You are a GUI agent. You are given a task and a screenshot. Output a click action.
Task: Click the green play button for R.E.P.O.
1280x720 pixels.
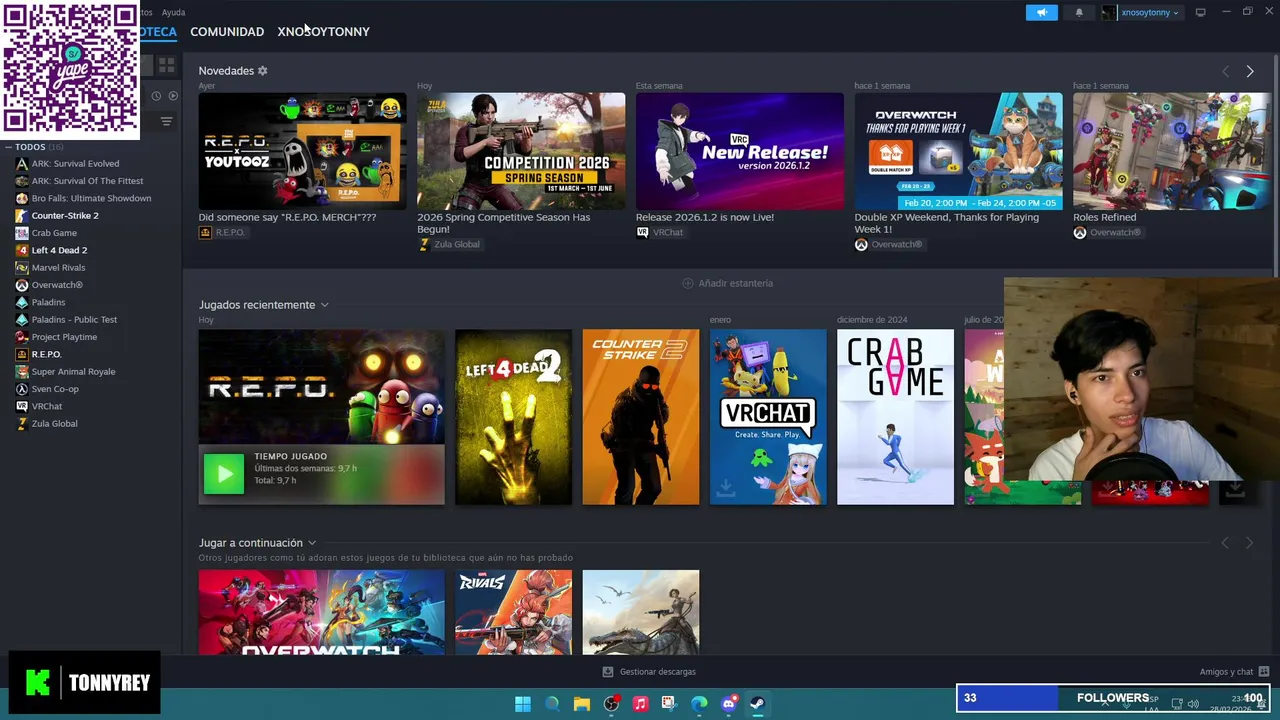pos(224,474)
